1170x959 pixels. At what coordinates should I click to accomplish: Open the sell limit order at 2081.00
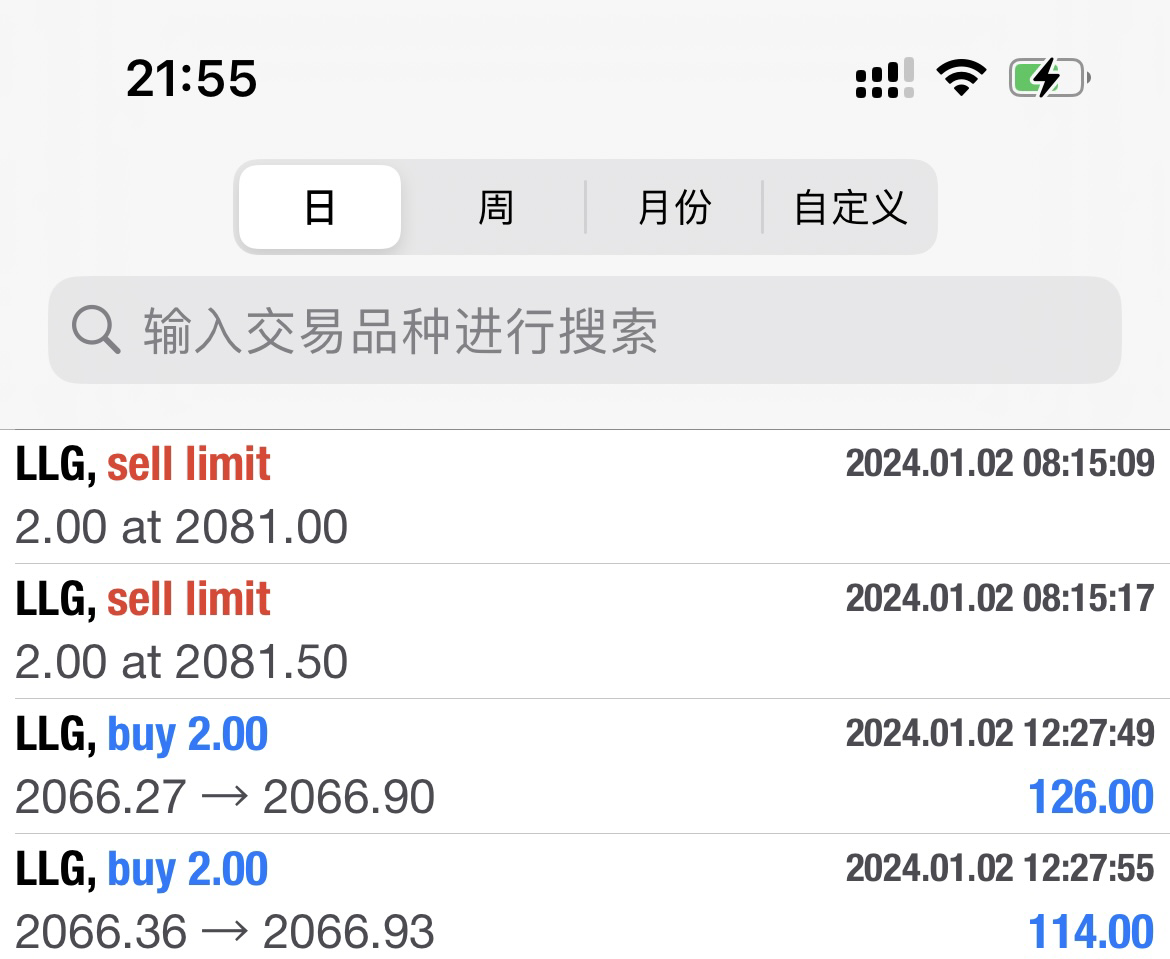[585, 497]
